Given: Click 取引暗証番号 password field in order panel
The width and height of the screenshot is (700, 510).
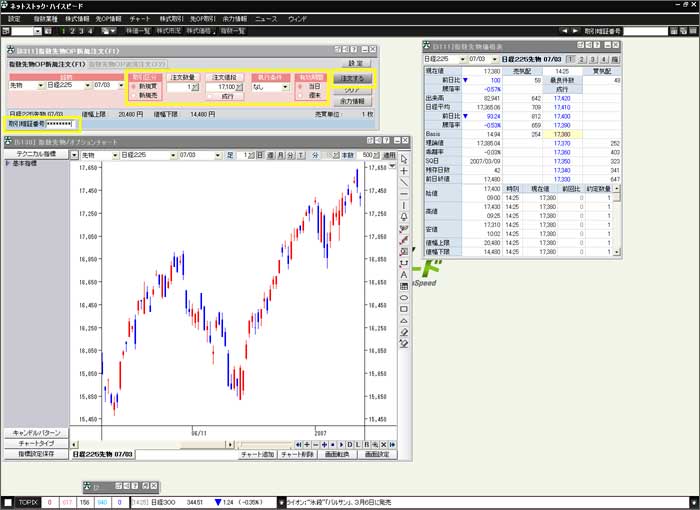Looking at the screenshot, I should [x=60, y=124].
